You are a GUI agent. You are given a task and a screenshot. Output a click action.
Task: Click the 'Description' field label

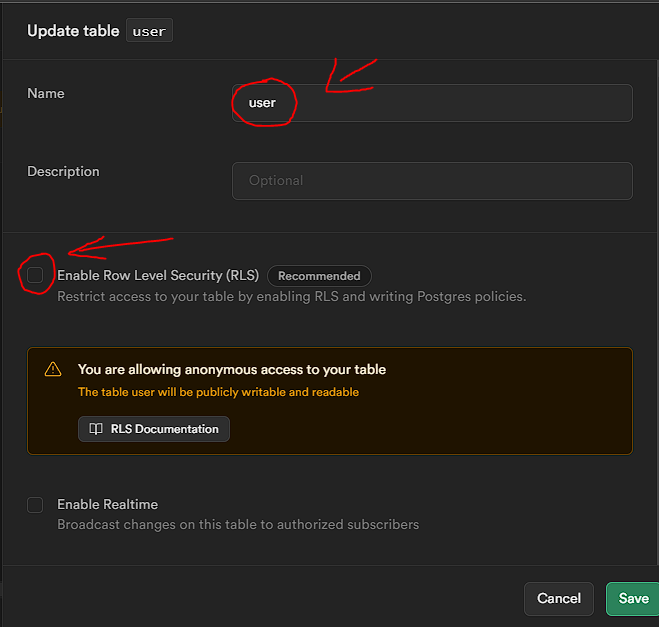tap(63, 171)
